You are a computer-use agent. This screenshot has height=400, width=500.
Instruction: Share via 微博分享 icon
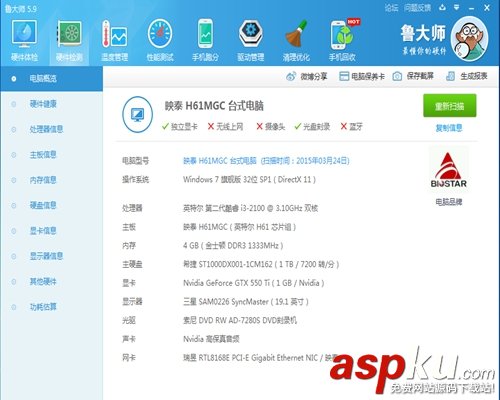(x=307, y=76)
